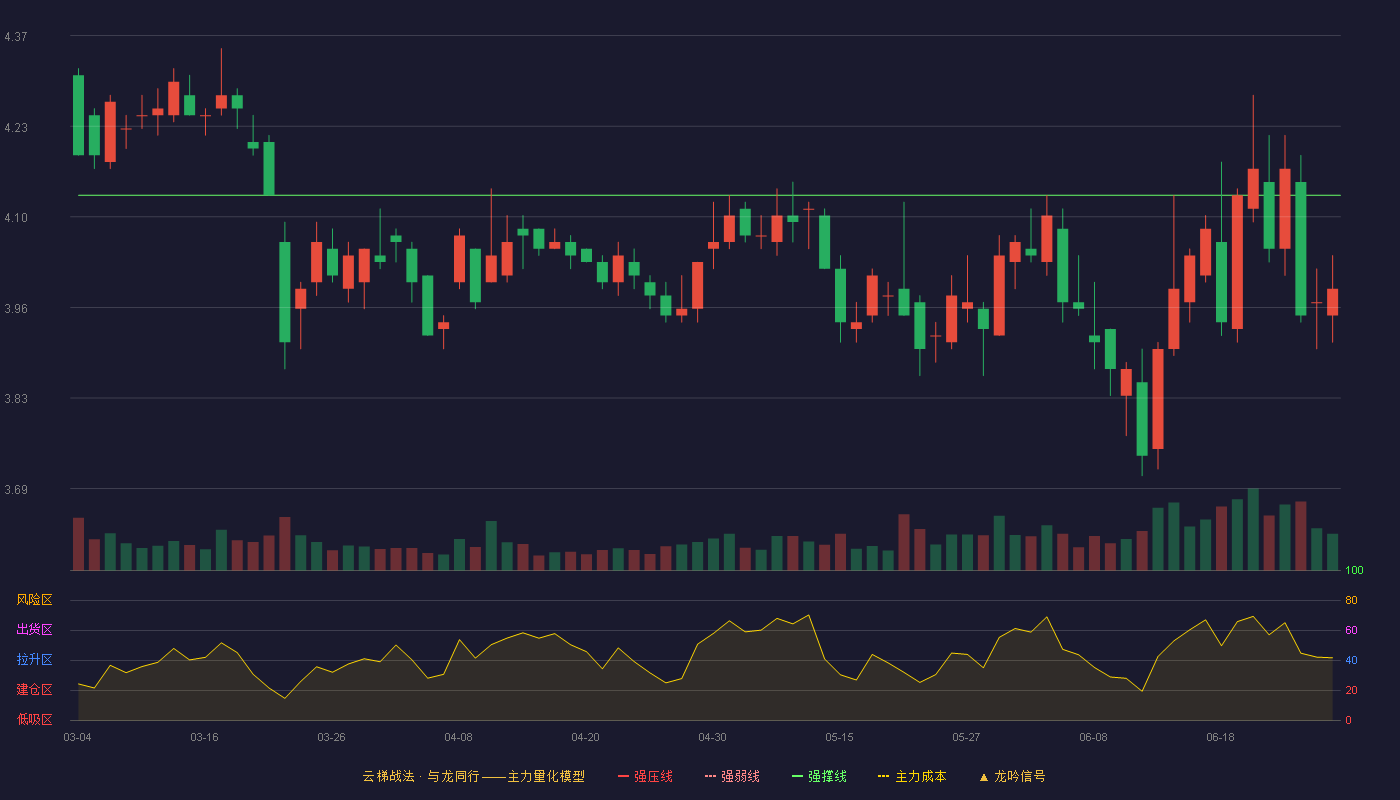Viewport: 1400px width, 800px height.
Task: Click the 4.10 price axis label
Action: (x=16, y=218)
